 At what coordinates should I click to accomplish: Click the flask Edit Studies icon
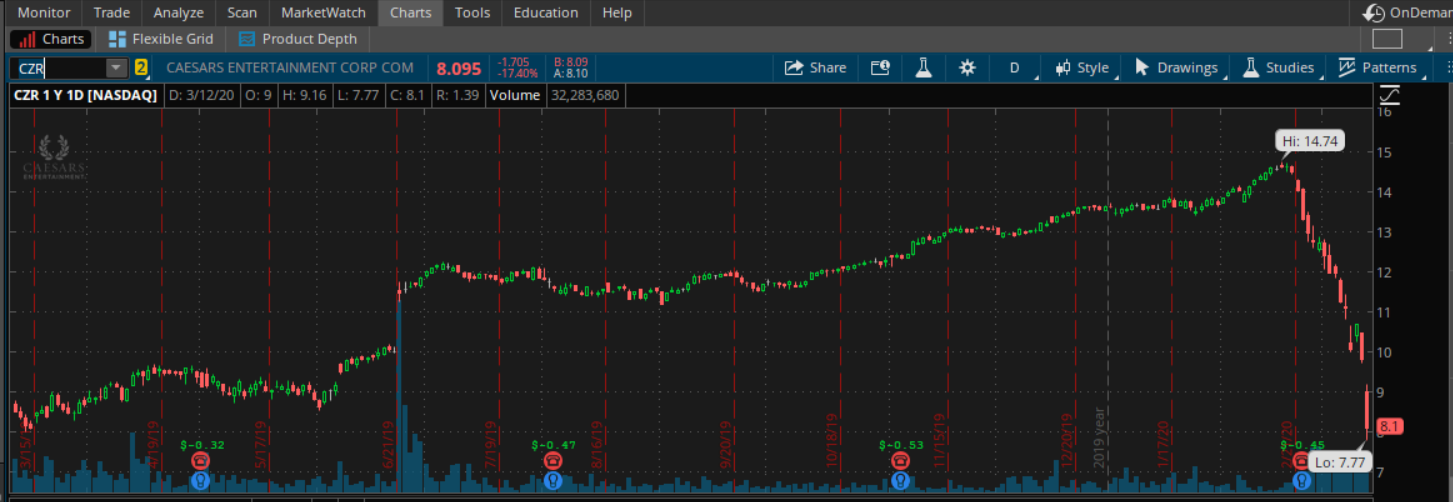tap(923, 68)
